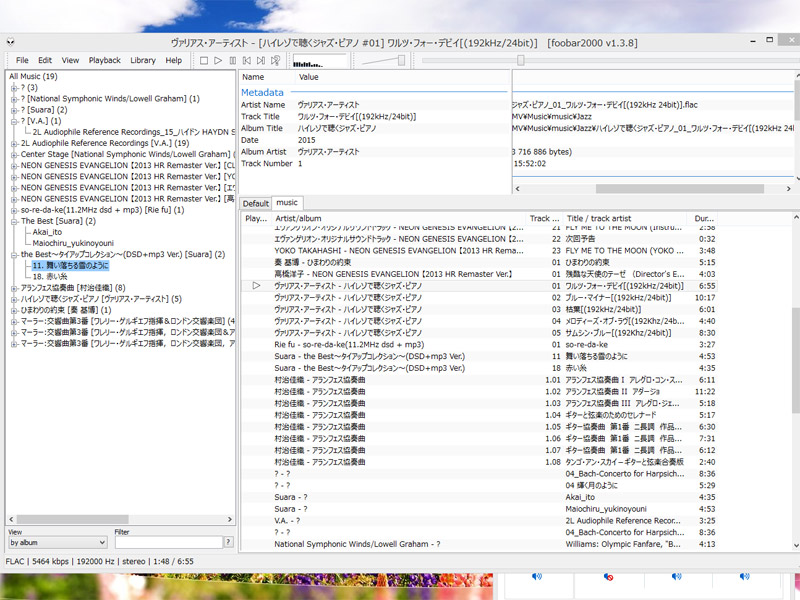The height and width of the screenshot is (600, 800).
Task: Play a random track via toolbar
Action: point(276,61)
